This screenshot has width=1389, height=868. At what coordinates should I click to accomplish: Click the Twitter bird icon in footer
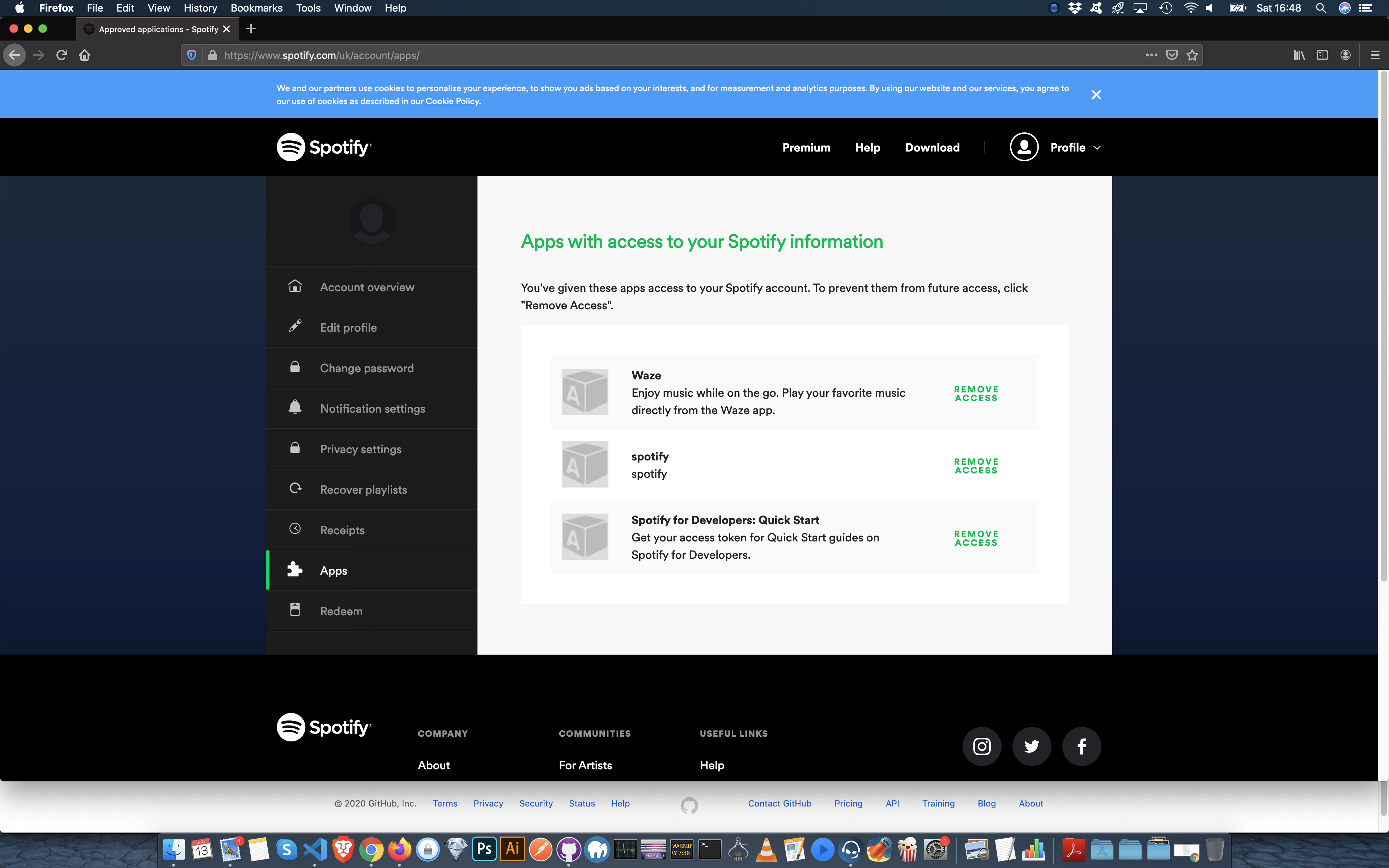(1031, 746)
